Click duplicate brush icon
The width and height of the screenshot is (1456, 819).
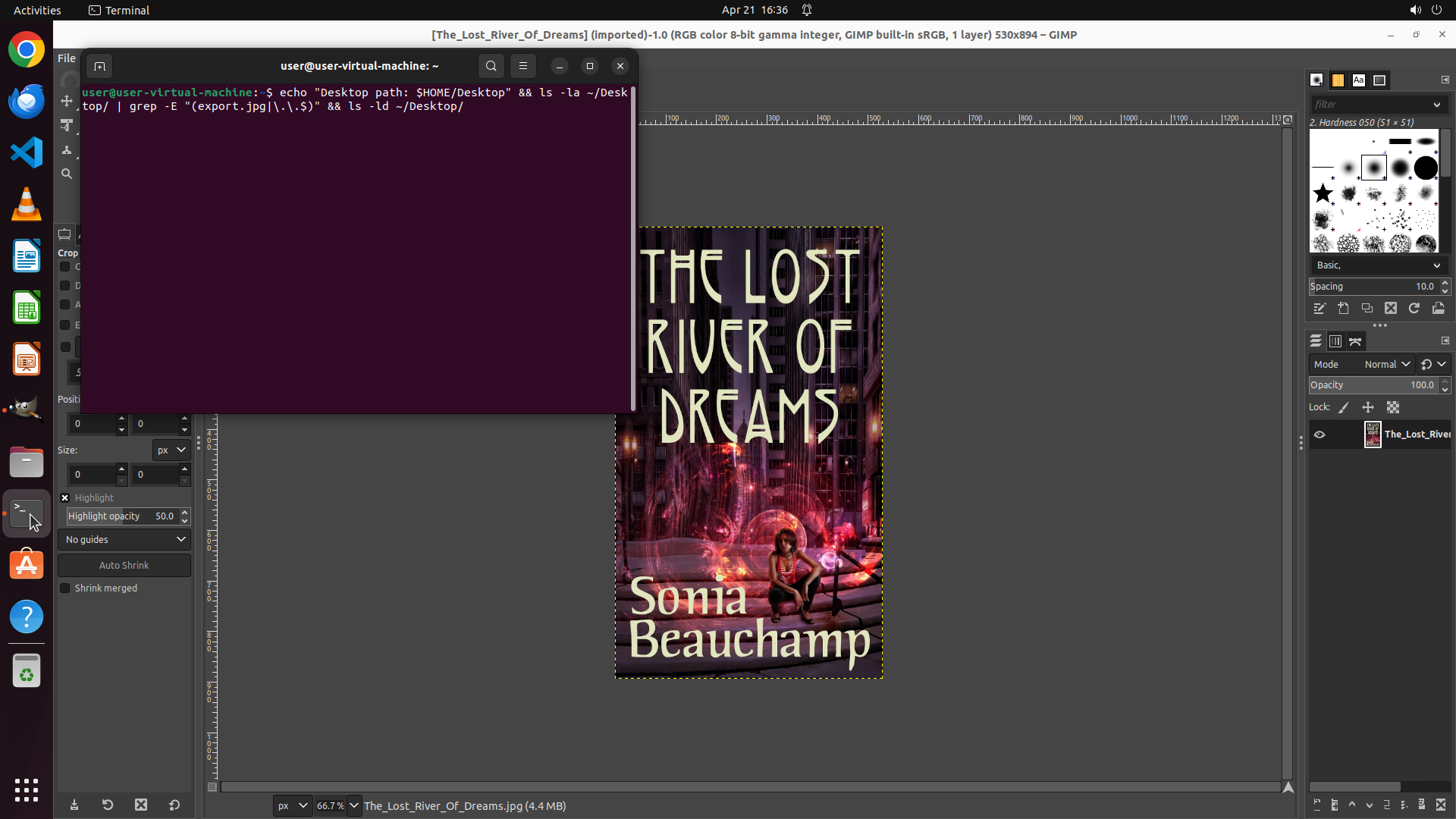pyautogui.click(x=1367, y=309)
